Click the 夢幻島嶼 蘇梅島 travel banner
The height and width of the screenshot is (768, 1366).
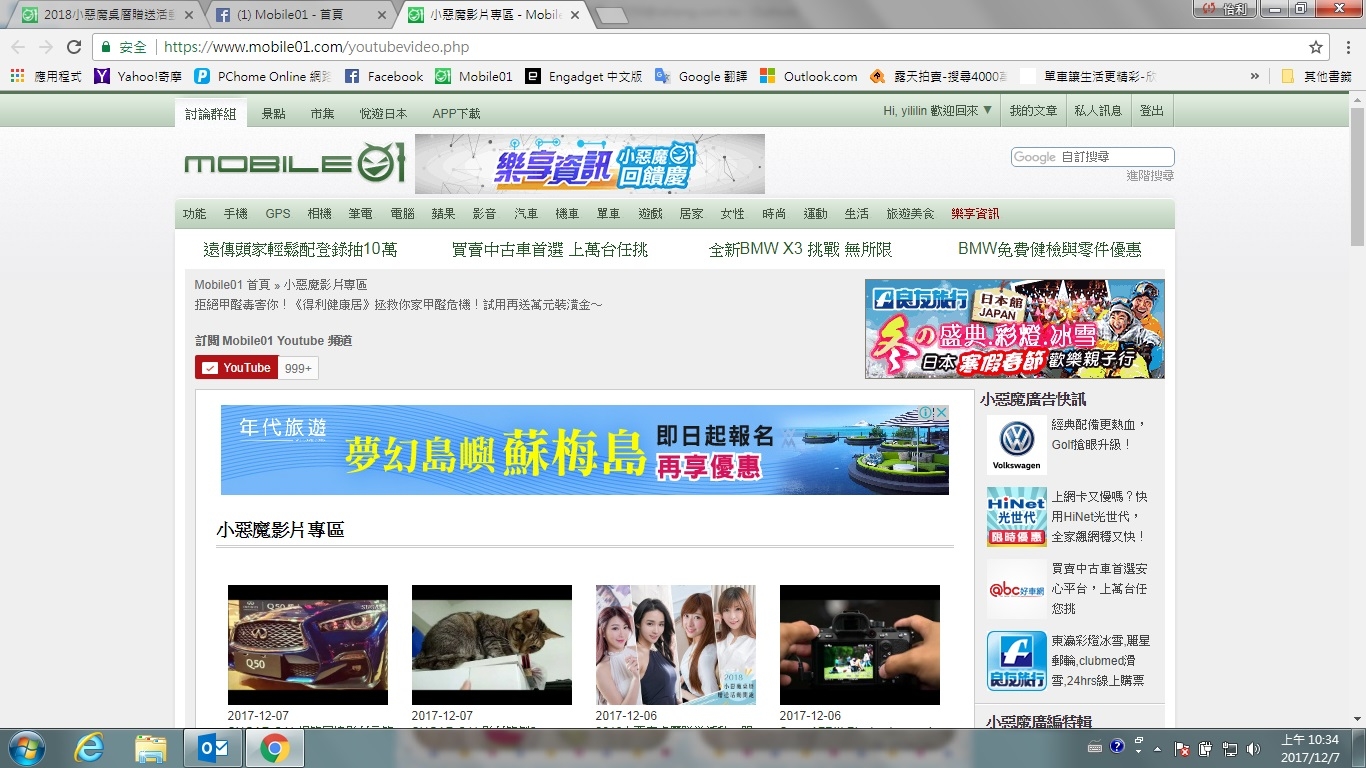[585, 450]
